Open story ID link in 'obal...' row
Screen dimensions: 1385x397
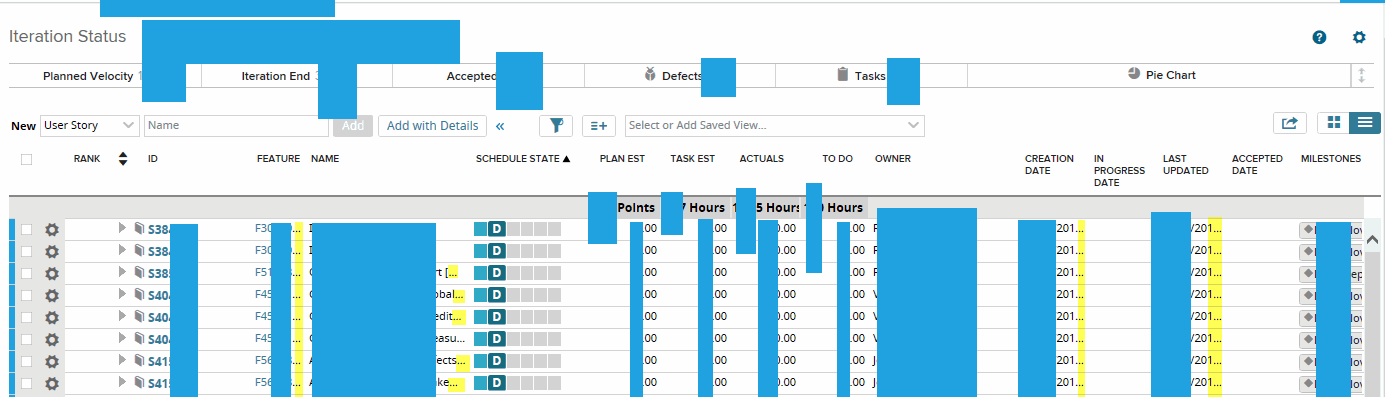pyautogui.click(x=159, y=295)
